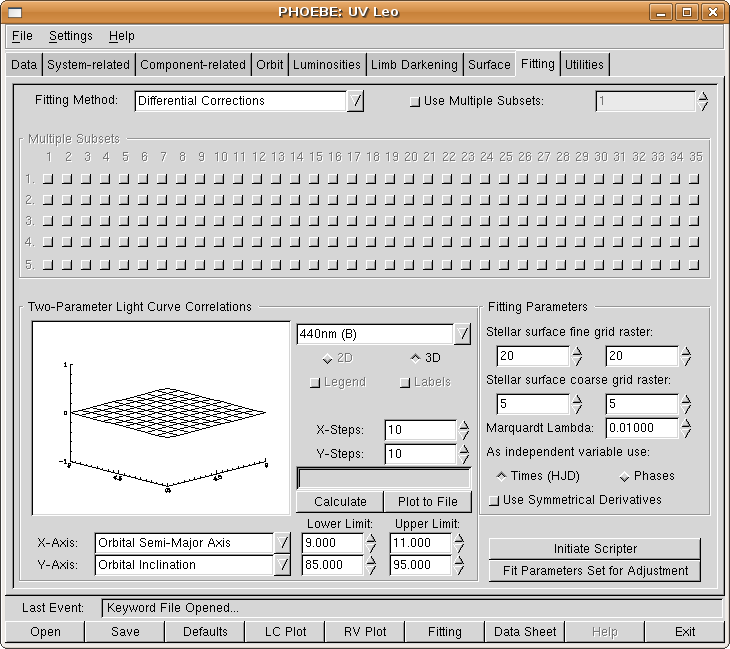Expand the Y-Axis parameter dropdown arrow
This screenshot has height=649, width=730.
coord(282,565)
